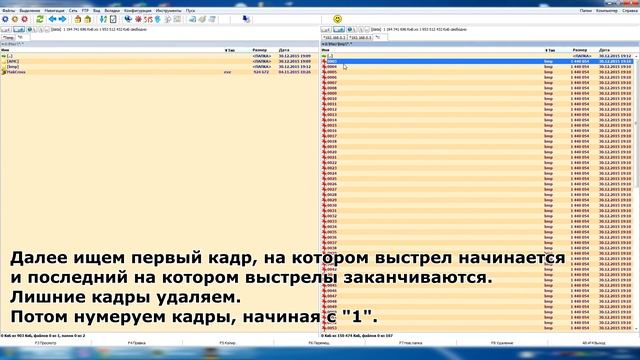The height and width of the screenshot is (360, 640).
Task: Click the two-computers network icon
Action: (x=246, y=19)
